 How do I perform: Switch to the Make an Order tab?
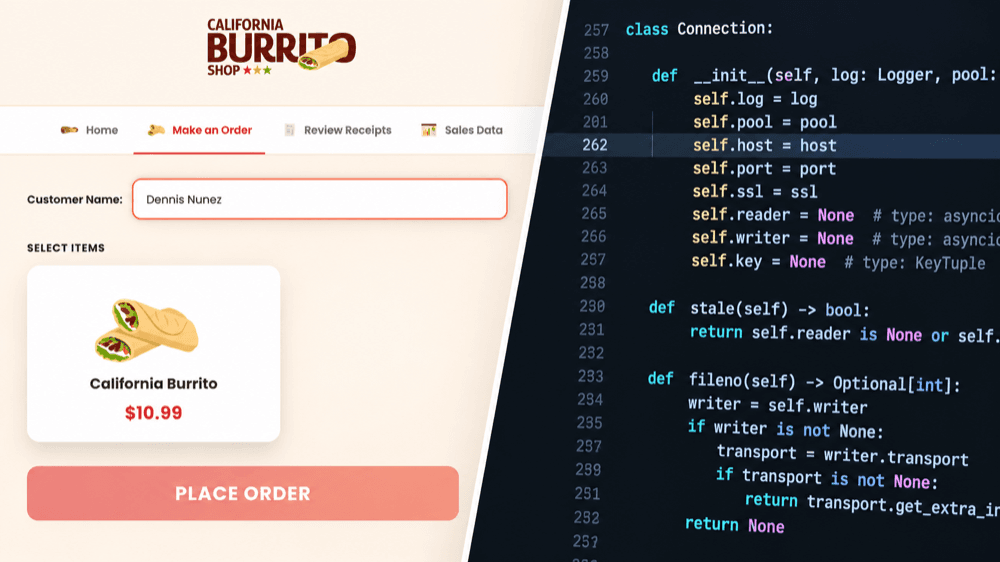click(200, 130)
